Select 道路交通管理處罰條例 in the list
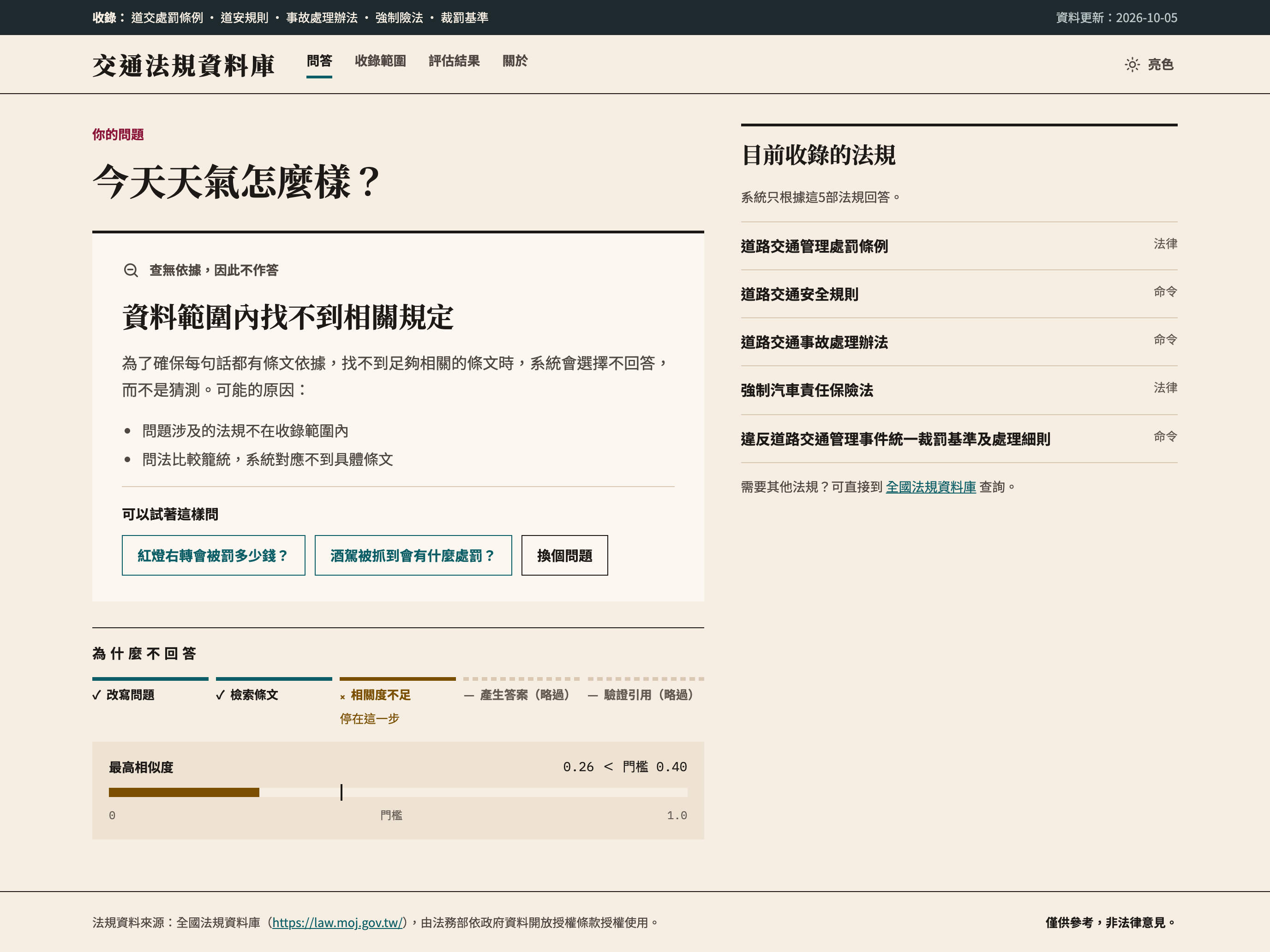Viewport: 1270px width, 952px height. click(959, 246)
